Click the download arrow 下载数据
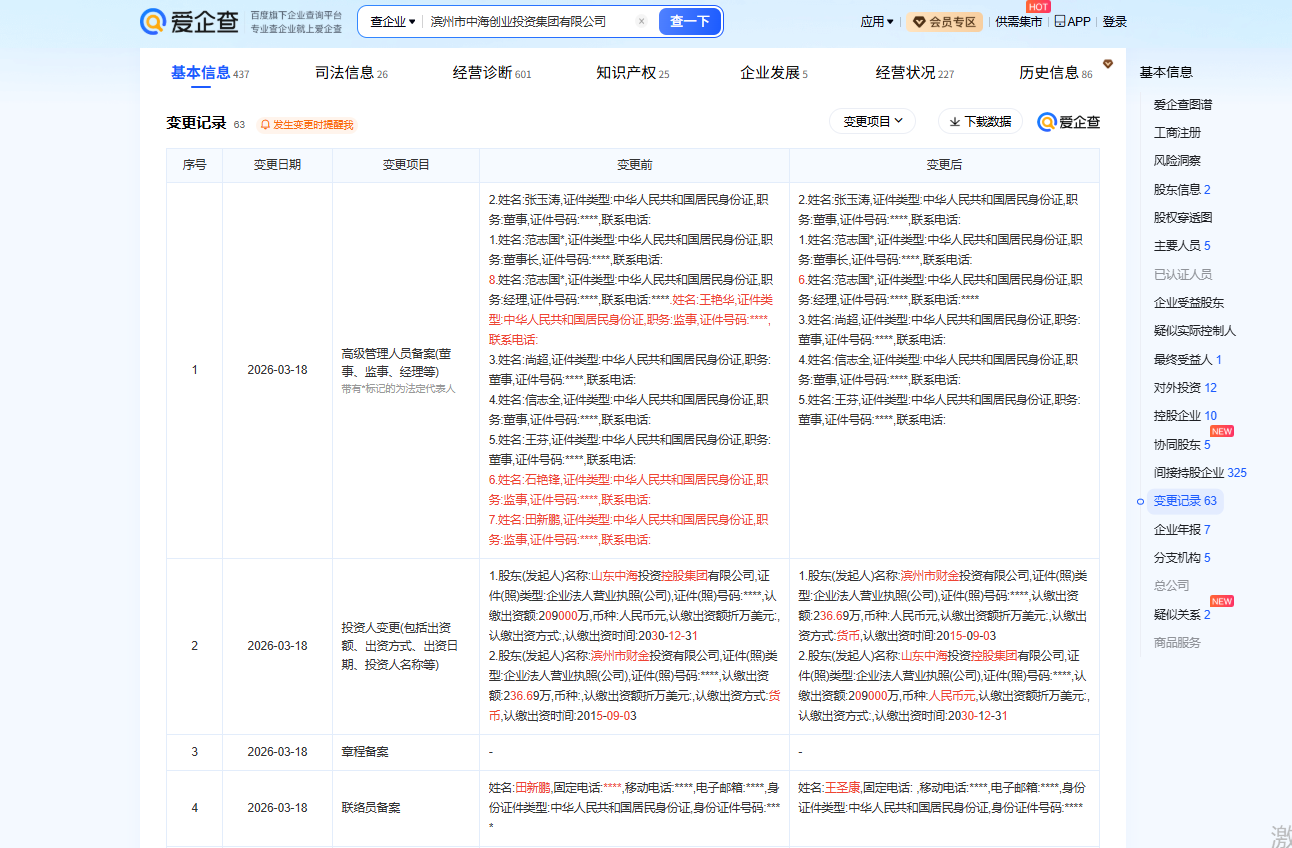The width and height of the screenshot is (1292, 848). tap(955, 122)
